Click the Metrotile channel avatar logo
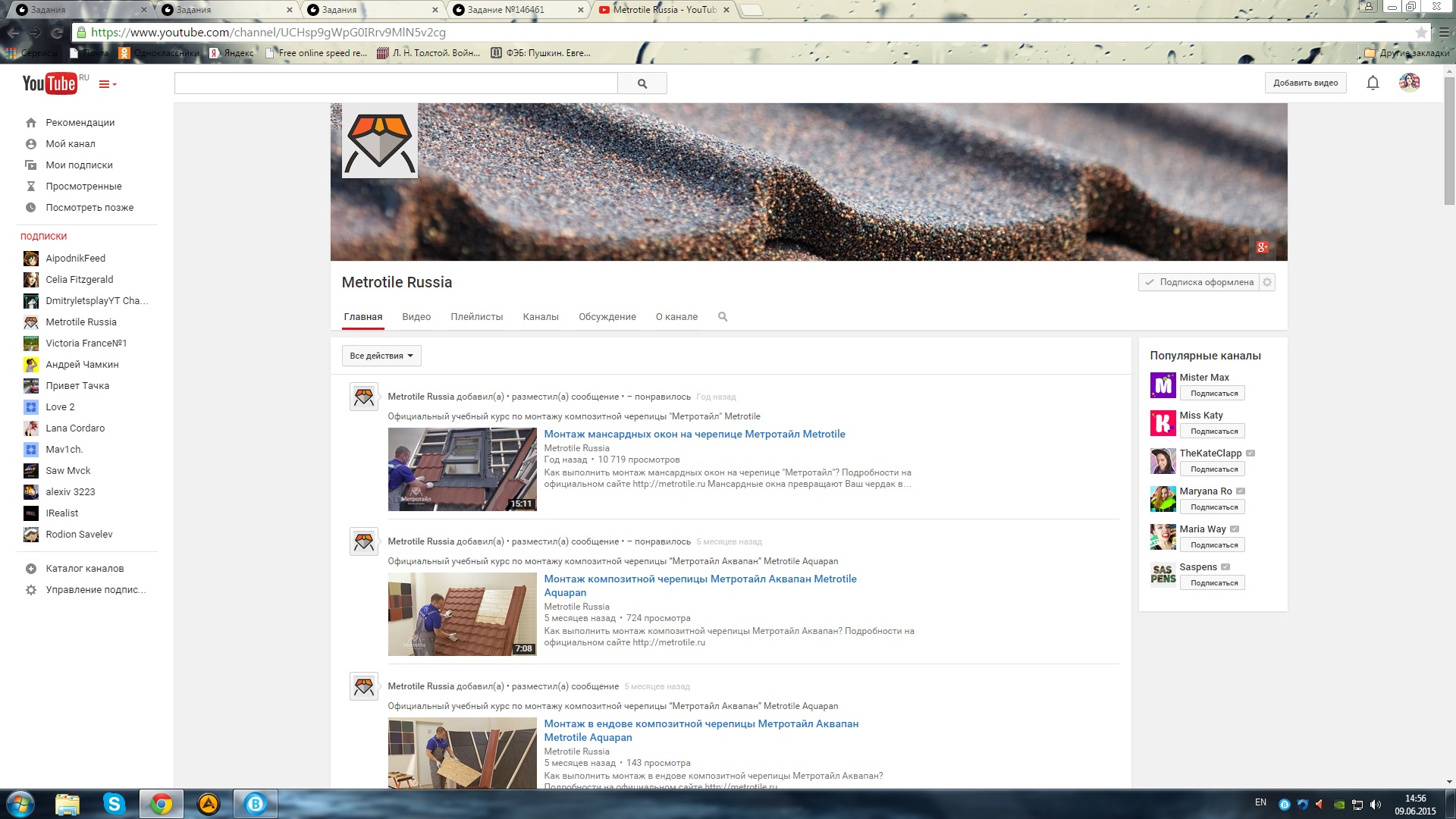The height and width of the screenshot is (819, 1456). click(x=380, y=141)
